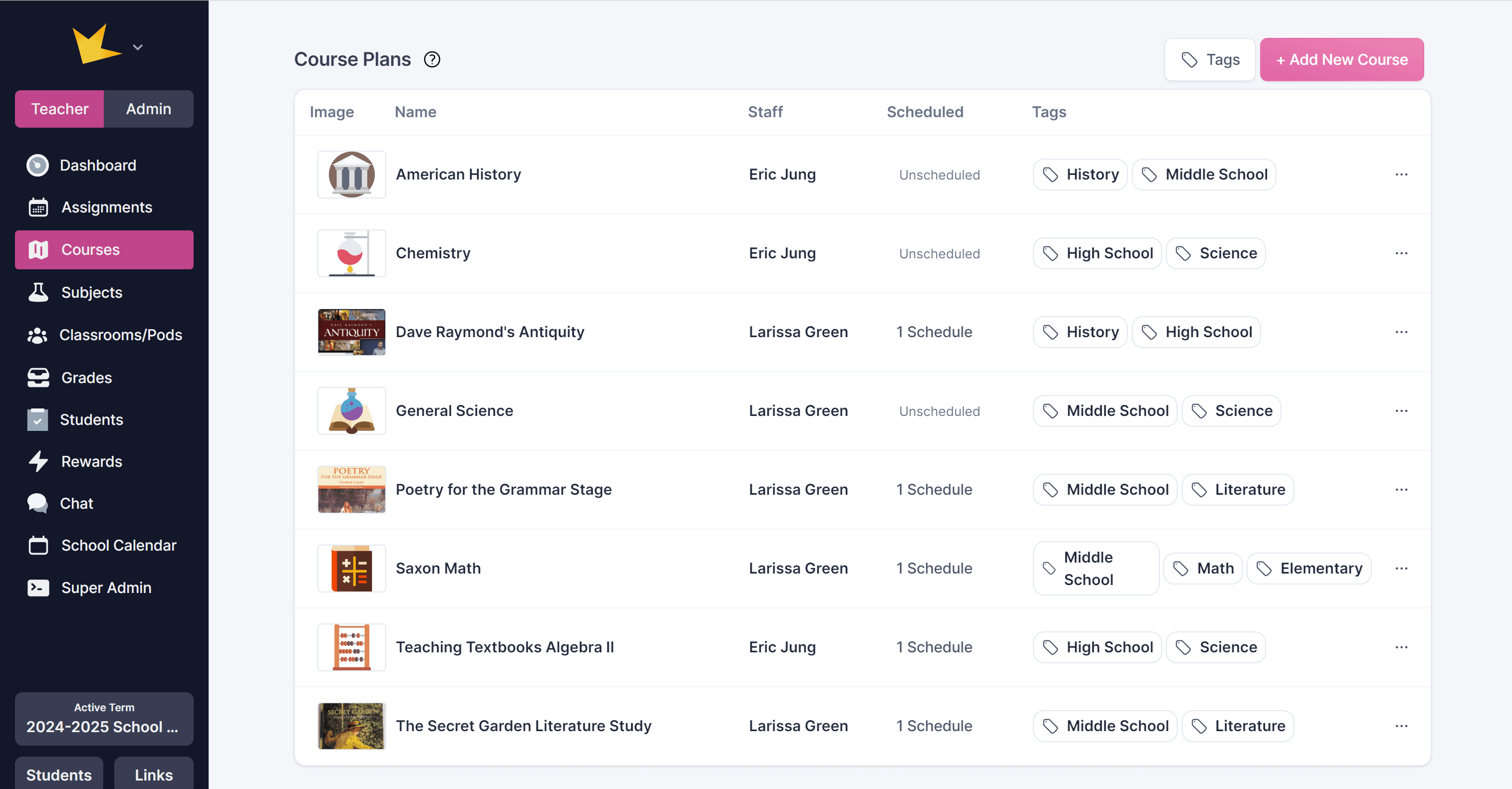Click the Subjects flask icon
Screen dimensions: 1512x789
[38, 292]
